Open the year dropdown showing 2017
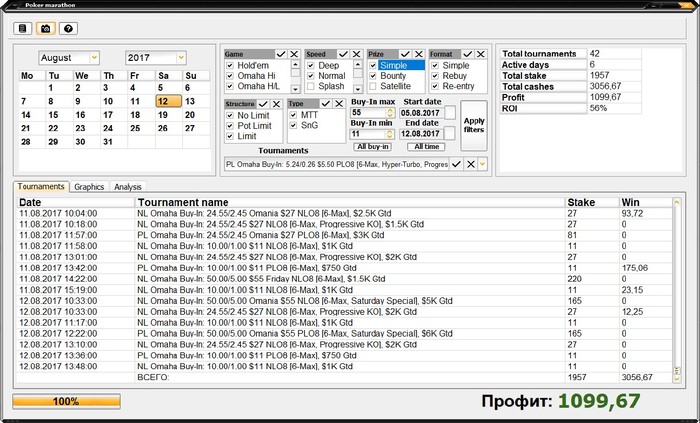The width and height of the screenshot is (700, 423). (181, 58)
